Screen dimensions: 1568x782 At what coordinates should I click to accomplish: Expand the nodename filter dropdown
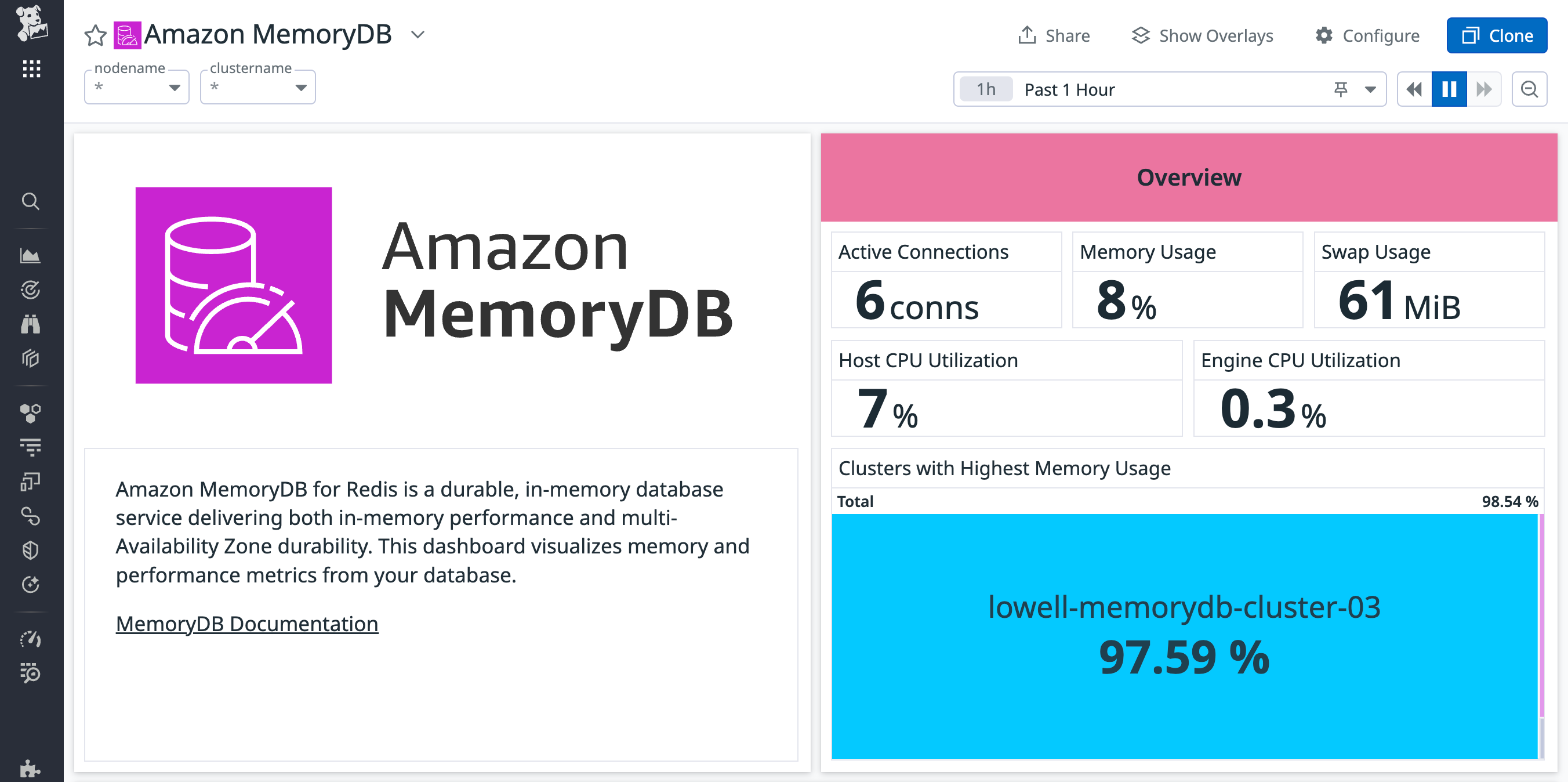tap(175, 87)
